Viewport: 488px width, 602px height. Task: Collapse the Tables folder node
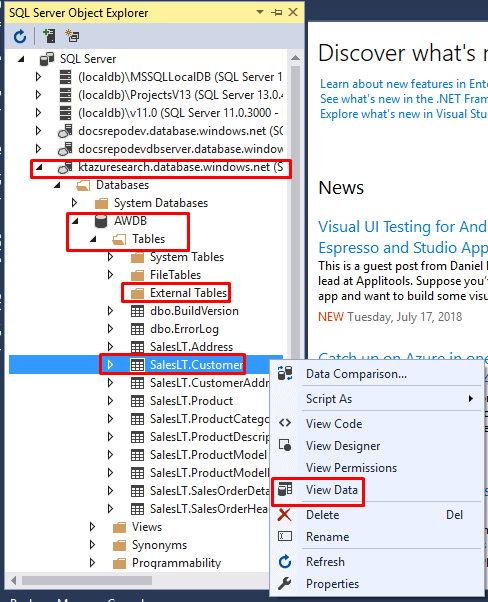(x=93, y=240)
